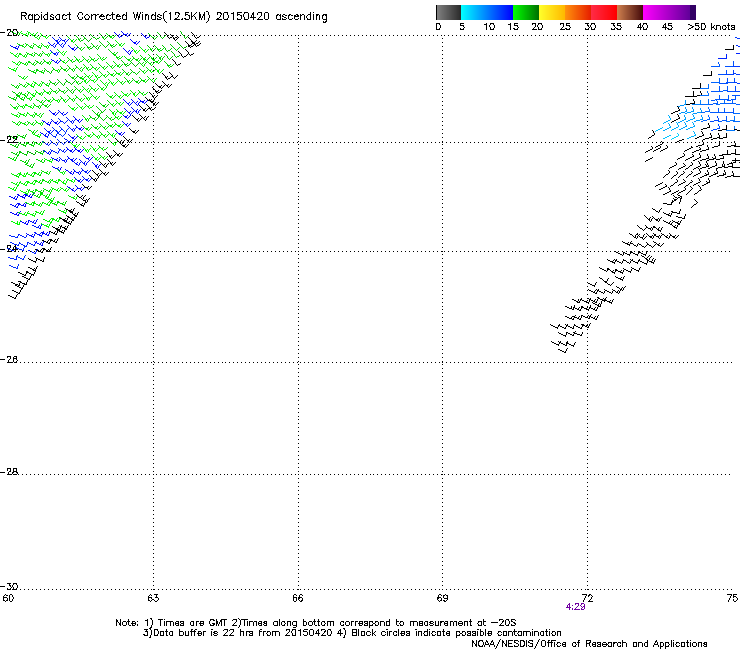Screen dimensions: 740x650
Task: Click latitude label '-22' on left axis
Action: tap(9, 140)
